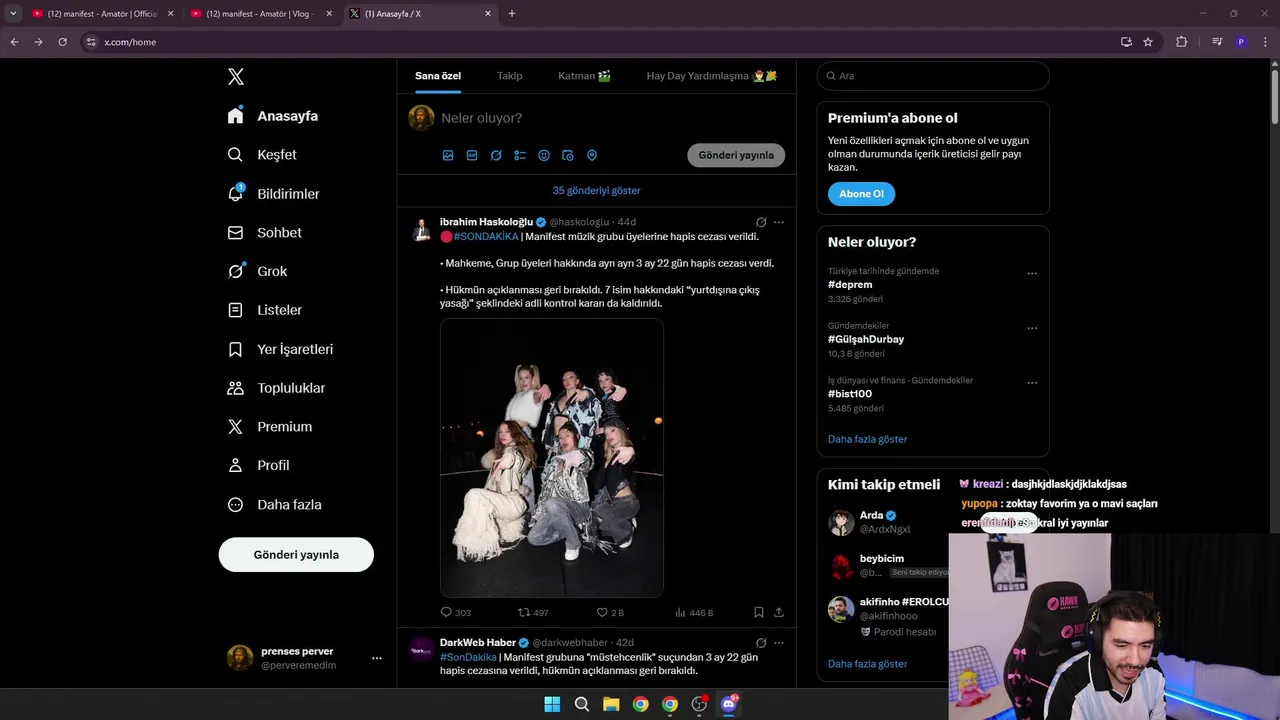Share the Haskoloğlu post
Viewport: 1280px width, 720px height.
coord(779,612)
